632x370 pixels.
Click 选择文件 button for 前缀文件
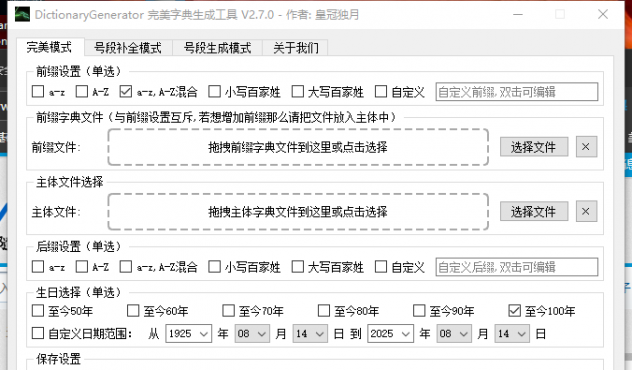(x=534, y=147)
